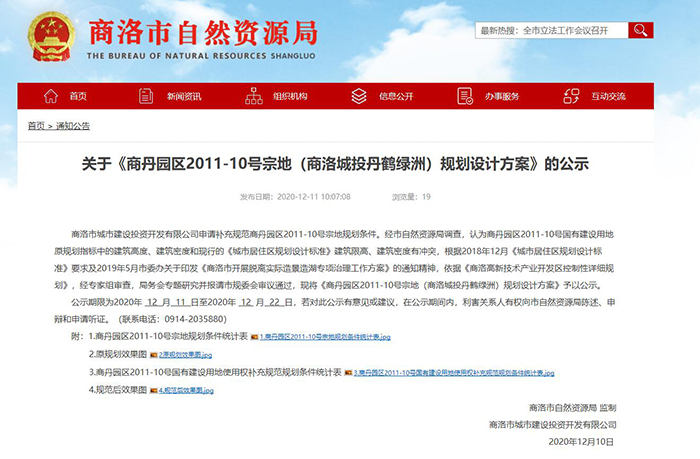Click the signature 商洛市城市建设投资开发有限公司

coord(552,425)
